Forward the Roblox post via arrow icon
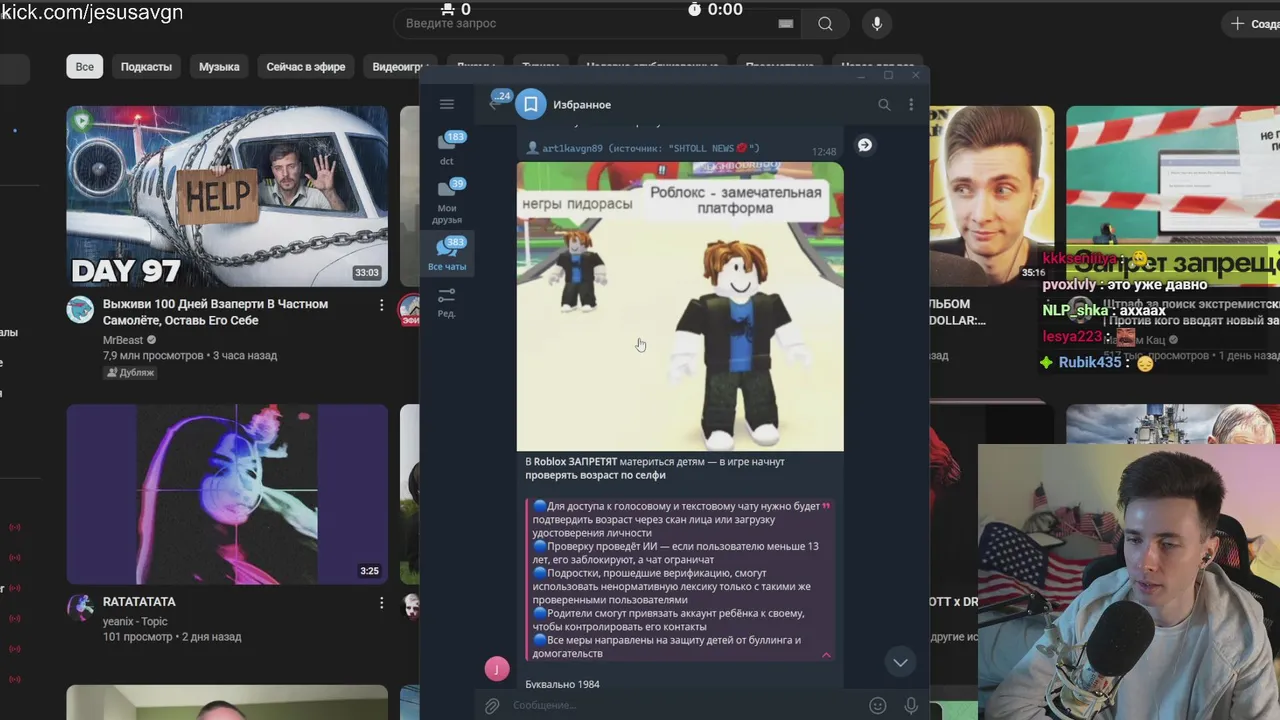Viewport: 1280px width, 720px height. pyautogui.click(x=865, y=145)
